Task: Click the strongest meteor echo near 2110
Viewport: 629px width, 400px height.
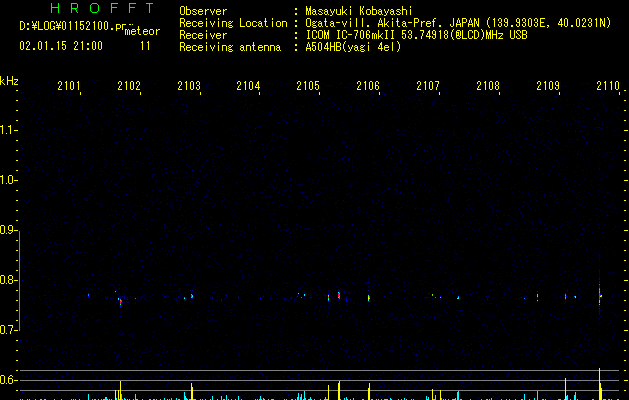Action: click(600, 296)
